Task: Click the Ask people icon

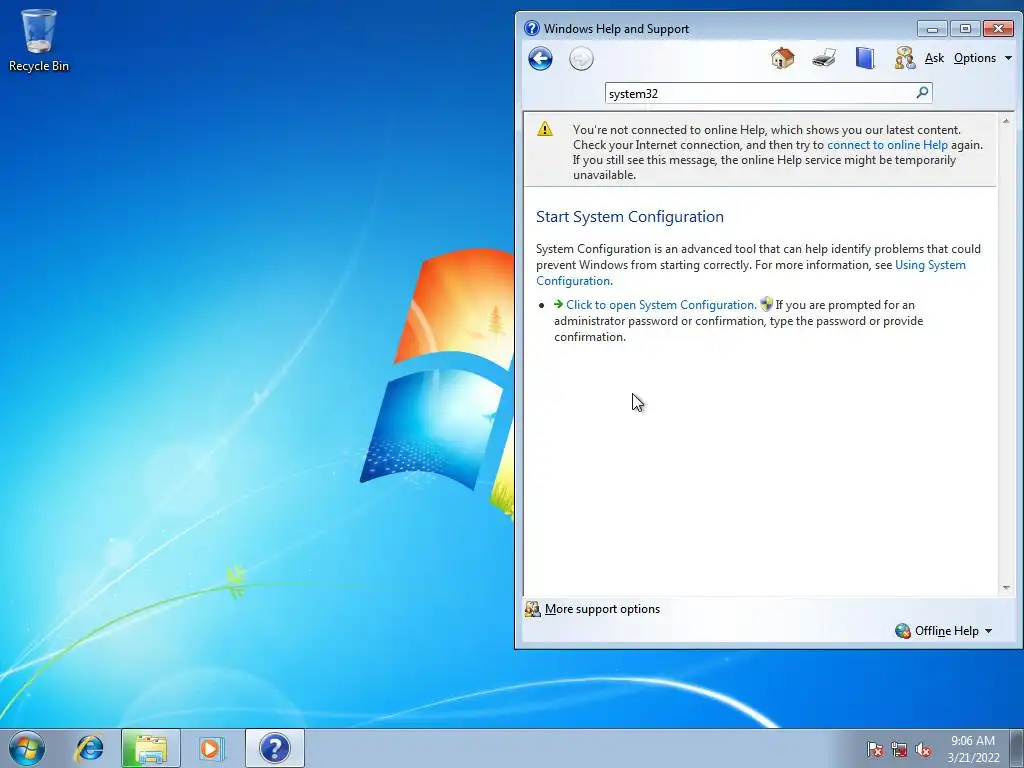Action: tap(904, 58)
